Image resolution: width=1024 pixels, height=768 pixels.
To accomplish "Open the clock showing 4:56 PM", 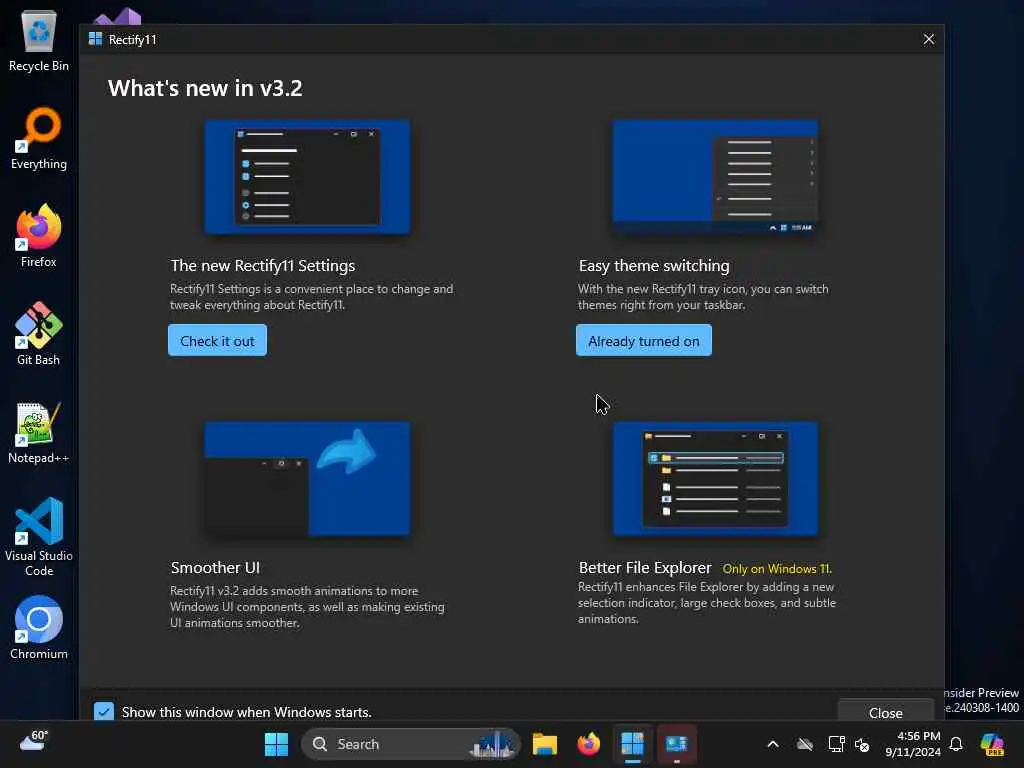I will pos(913,744).
